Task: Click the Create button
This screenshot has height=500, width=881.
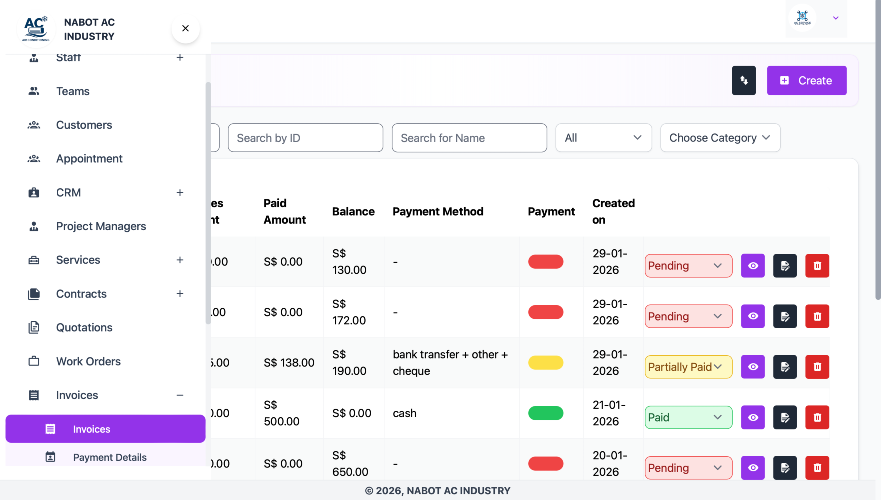Action: click(x=806, y=80)
